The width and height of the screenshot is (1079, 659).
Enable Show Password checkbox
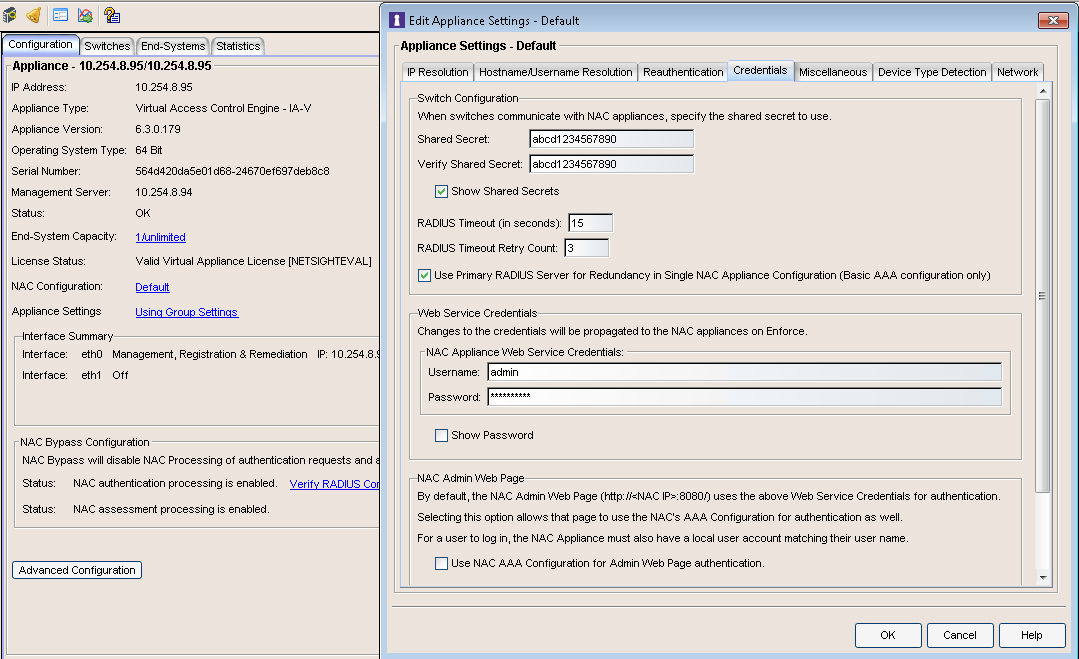(442, 435)
